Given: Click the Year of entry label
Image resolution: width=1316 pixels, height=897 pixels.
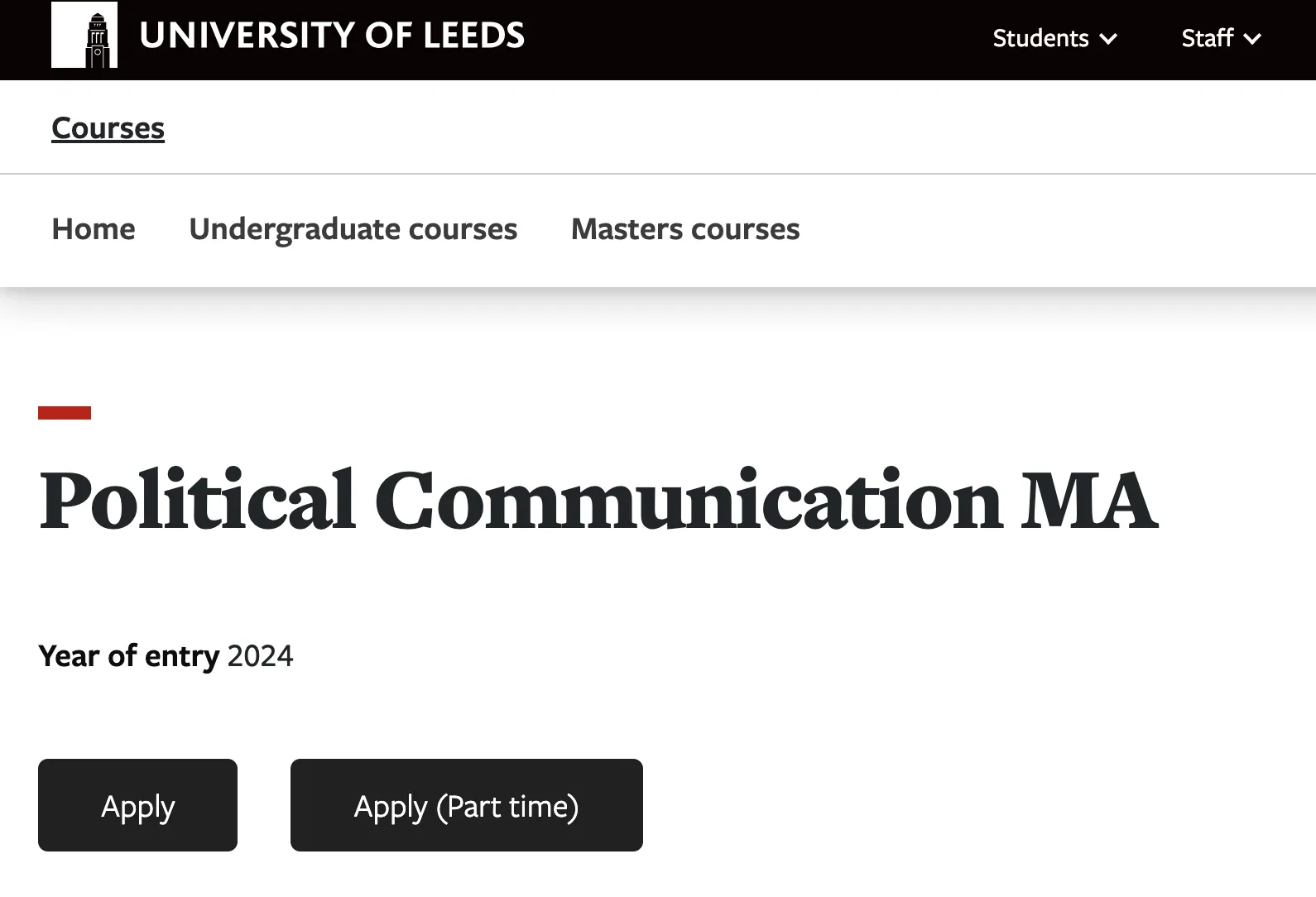Looking at the screenshot, I should point(129,656).
